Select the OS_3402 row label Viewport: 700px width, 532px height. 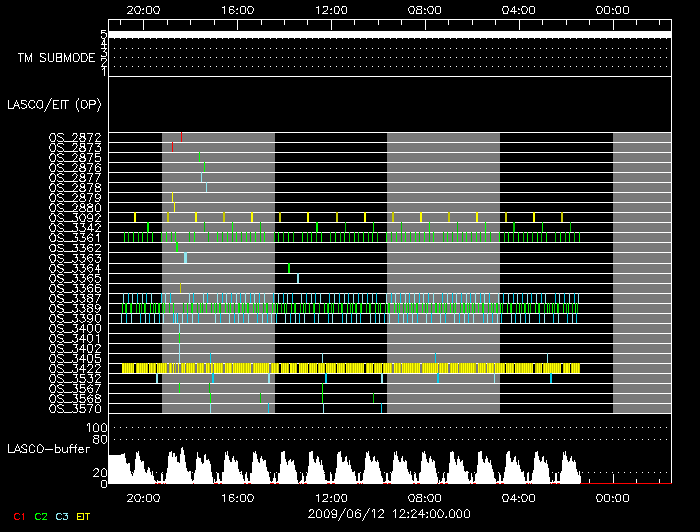point(75,349)
